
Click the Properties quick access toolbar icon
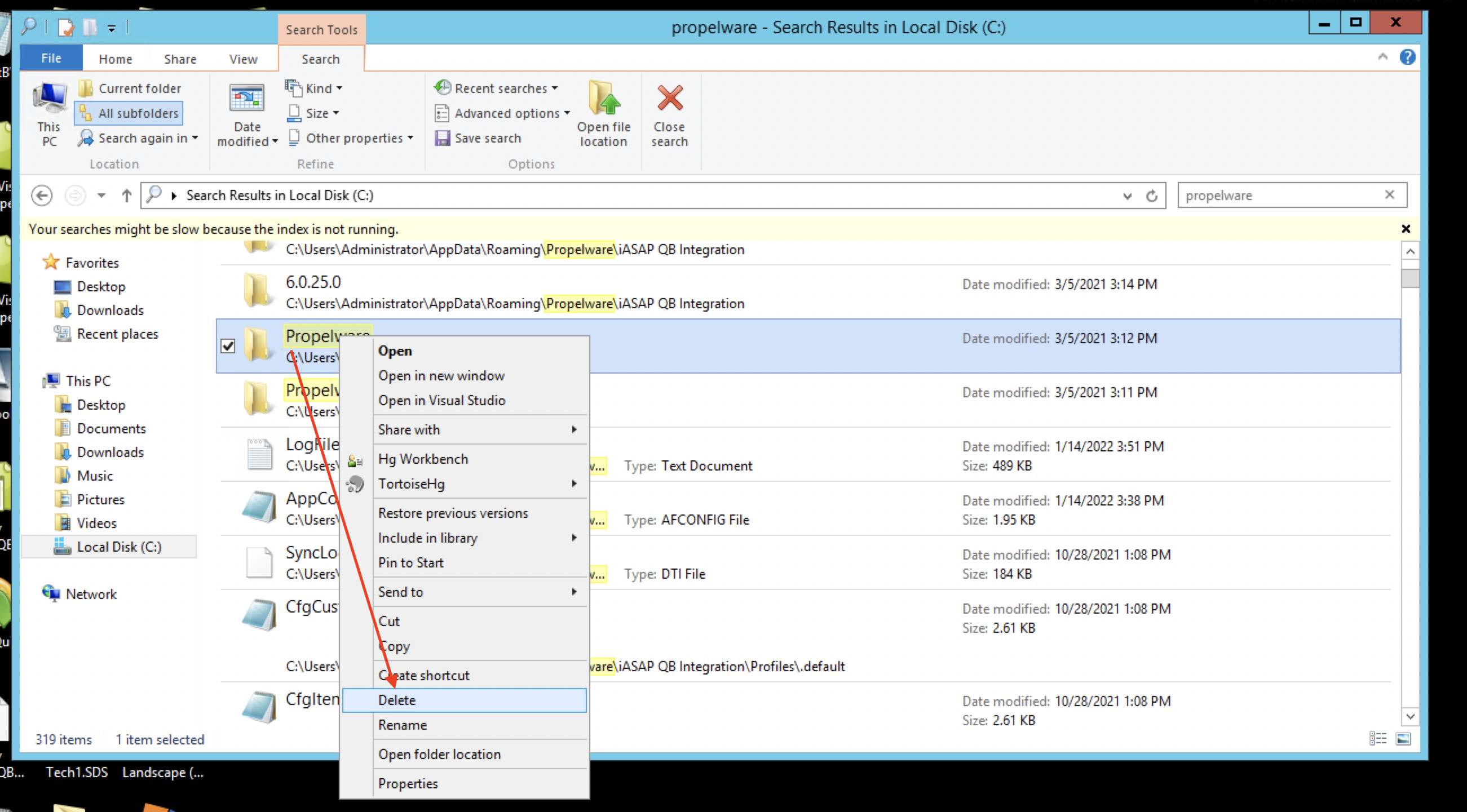66,26
